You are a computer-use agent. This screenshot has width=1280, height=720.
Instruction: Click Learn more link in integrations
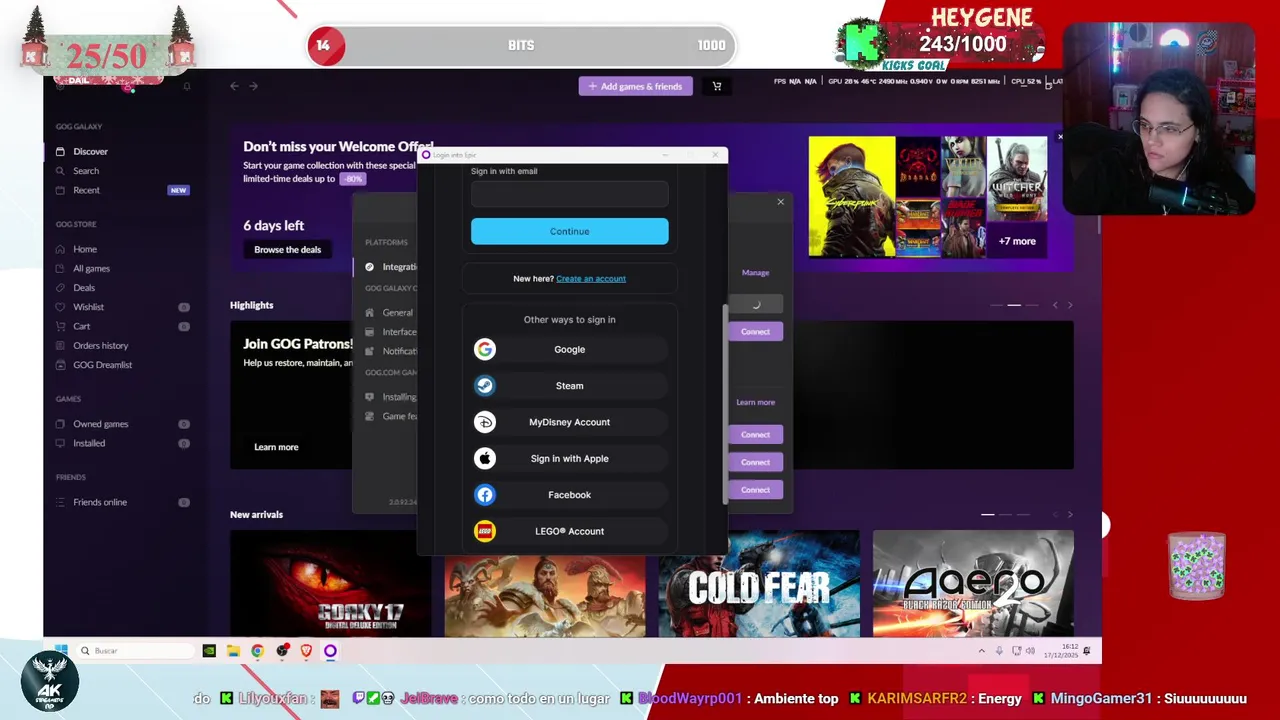click(x=755, y=402)
